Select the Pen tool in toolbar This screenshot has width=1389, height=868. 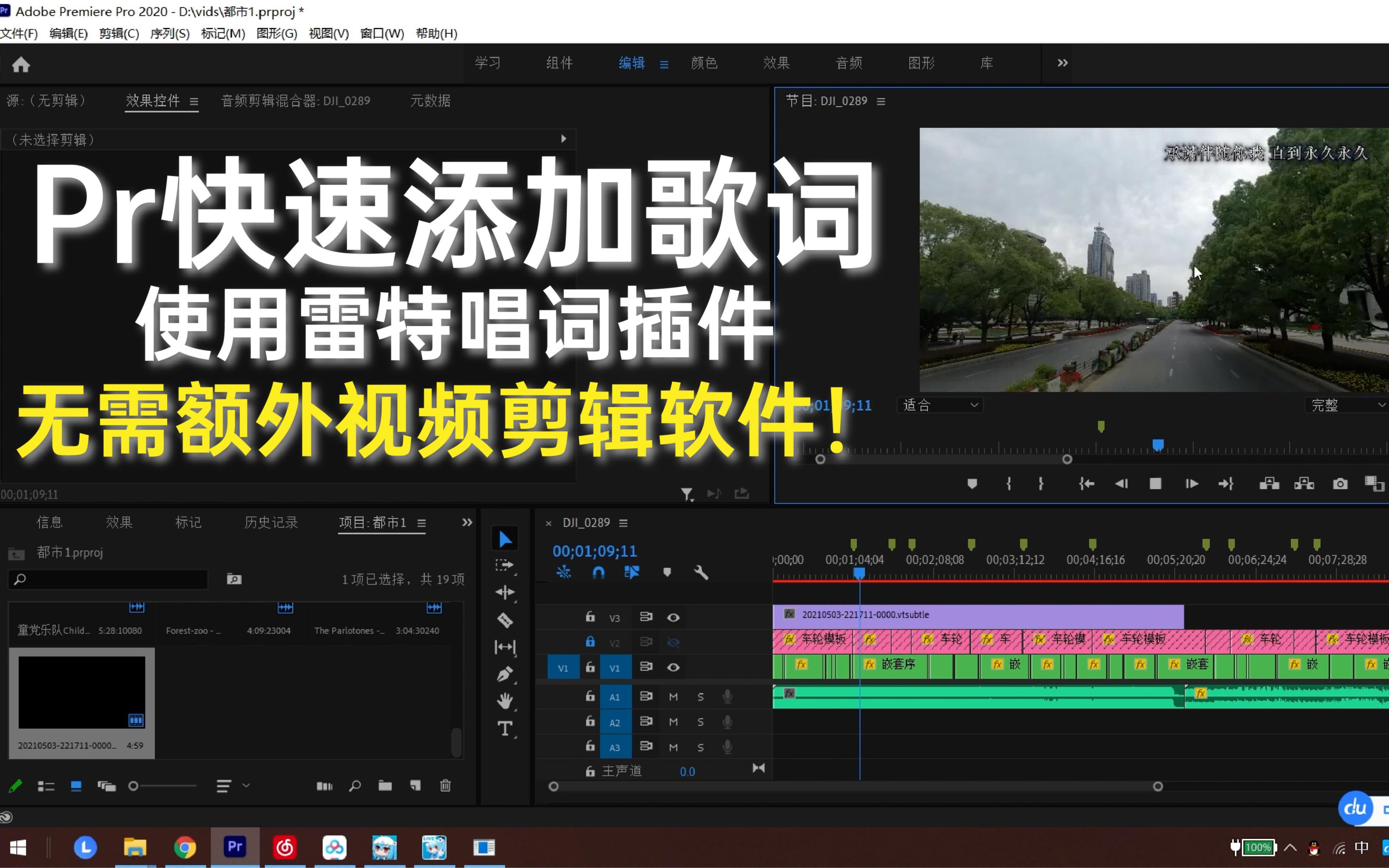tap(505, 674)
